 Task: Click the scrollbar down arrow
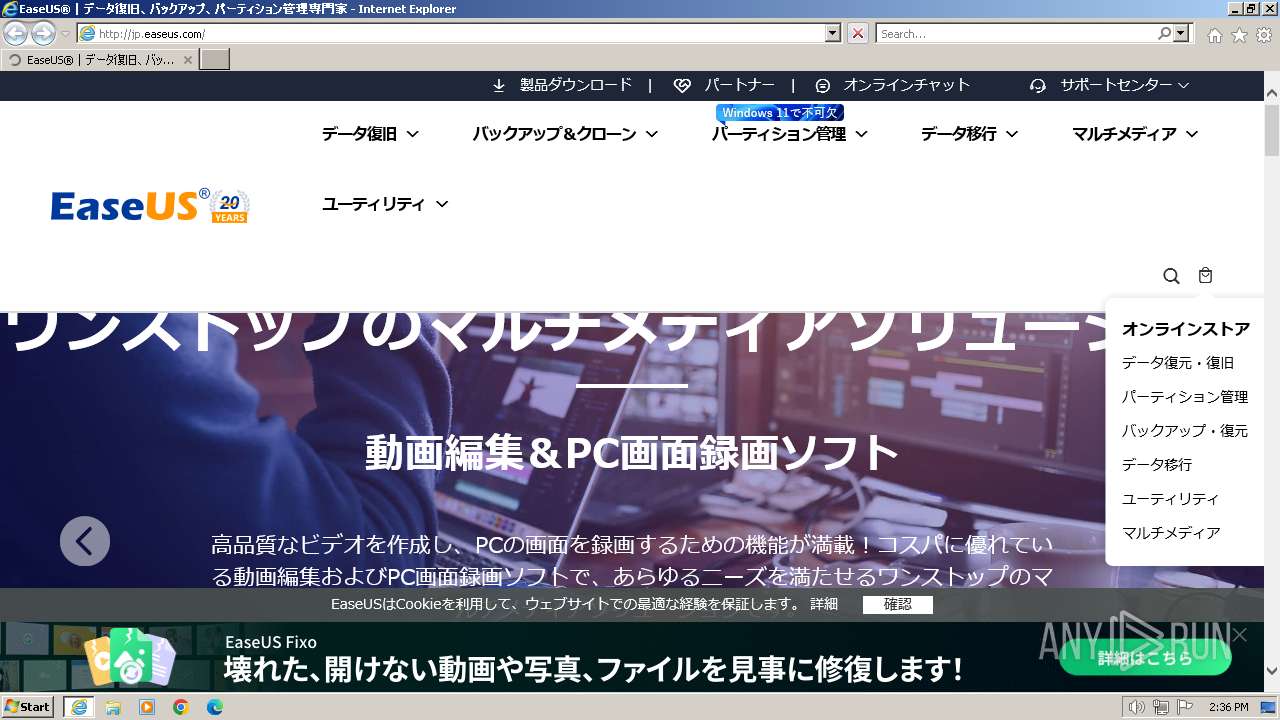coord(1272,671)
